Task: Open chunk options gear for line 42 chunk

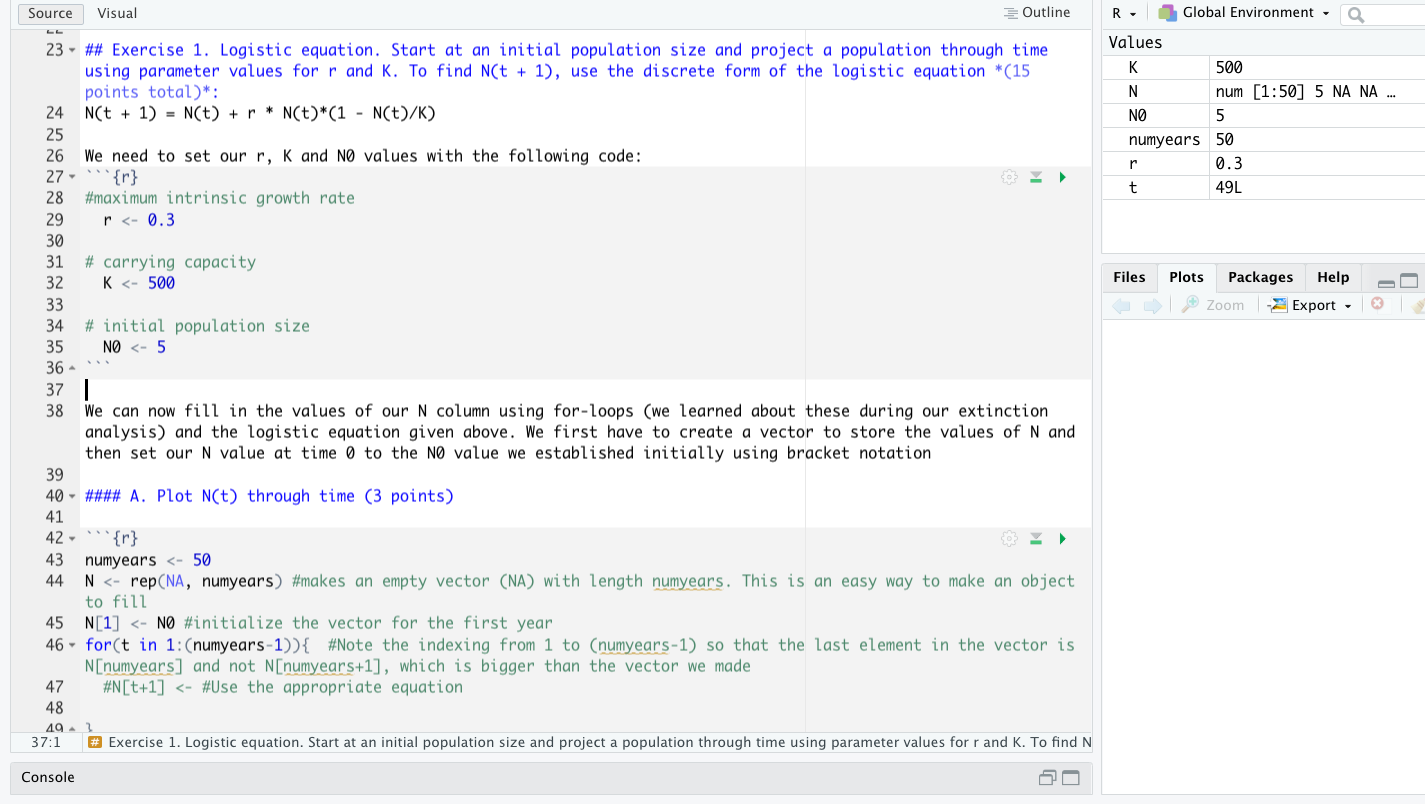Action: 1009,539
